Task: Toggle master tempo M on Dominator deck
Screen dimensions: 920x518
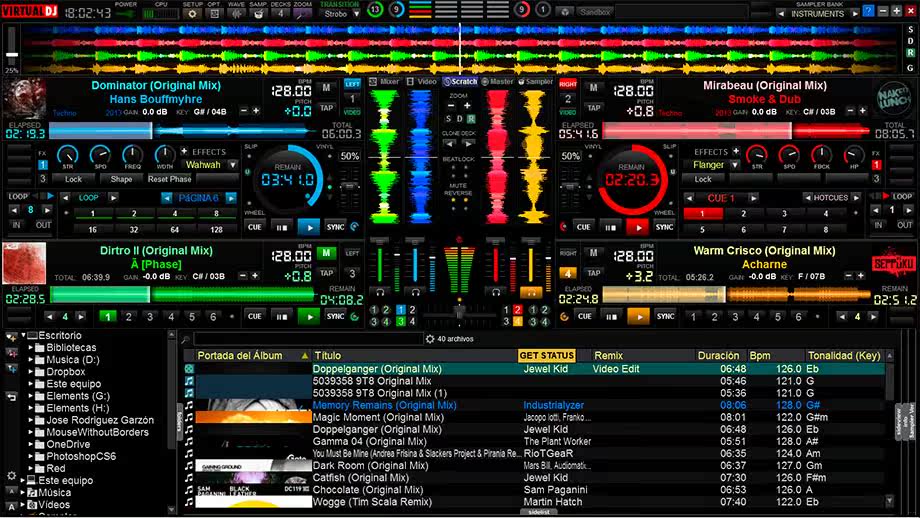Action: point(326,88)
